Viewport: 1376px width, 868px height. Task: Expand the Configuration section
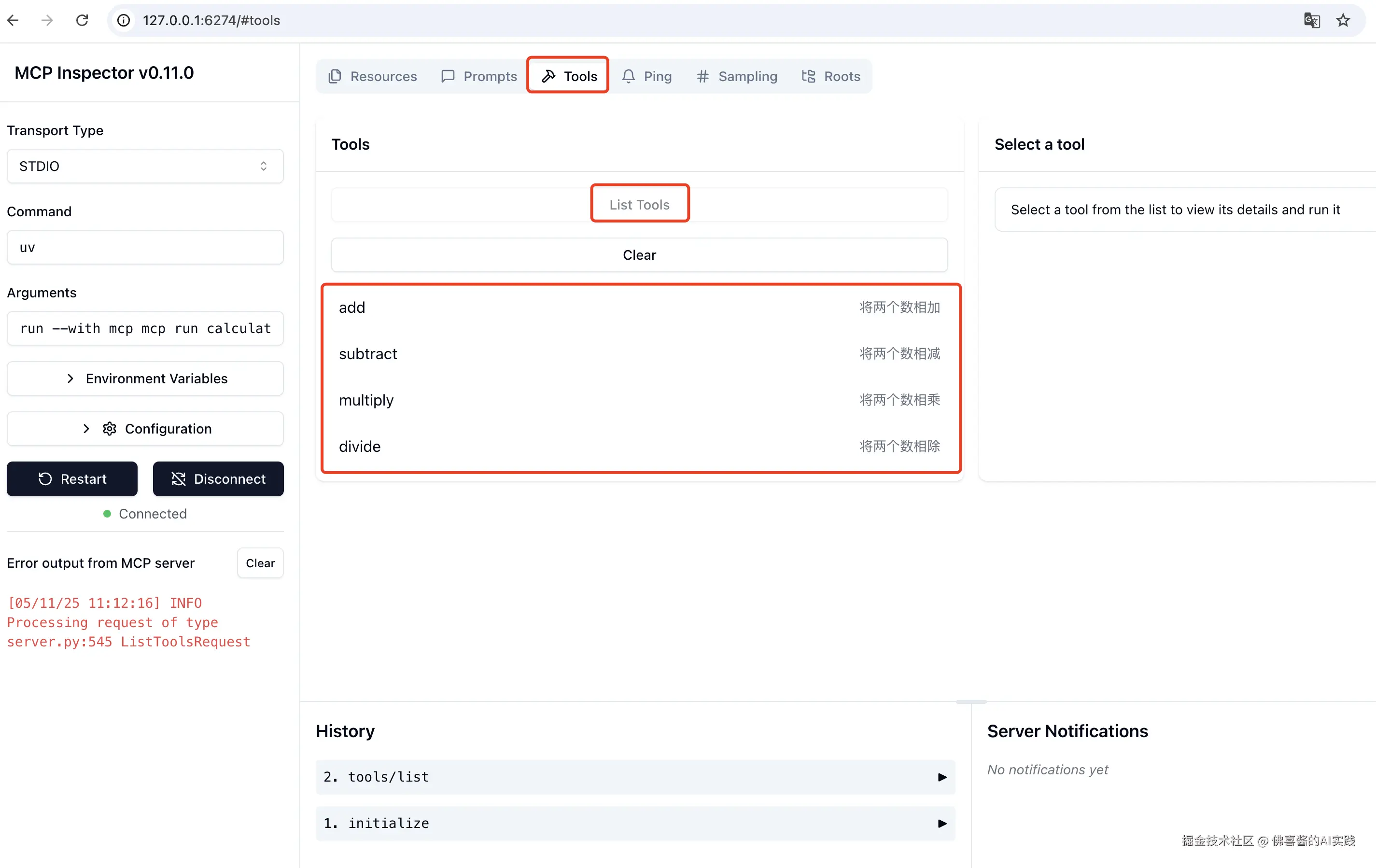click(x=145, y=429)
